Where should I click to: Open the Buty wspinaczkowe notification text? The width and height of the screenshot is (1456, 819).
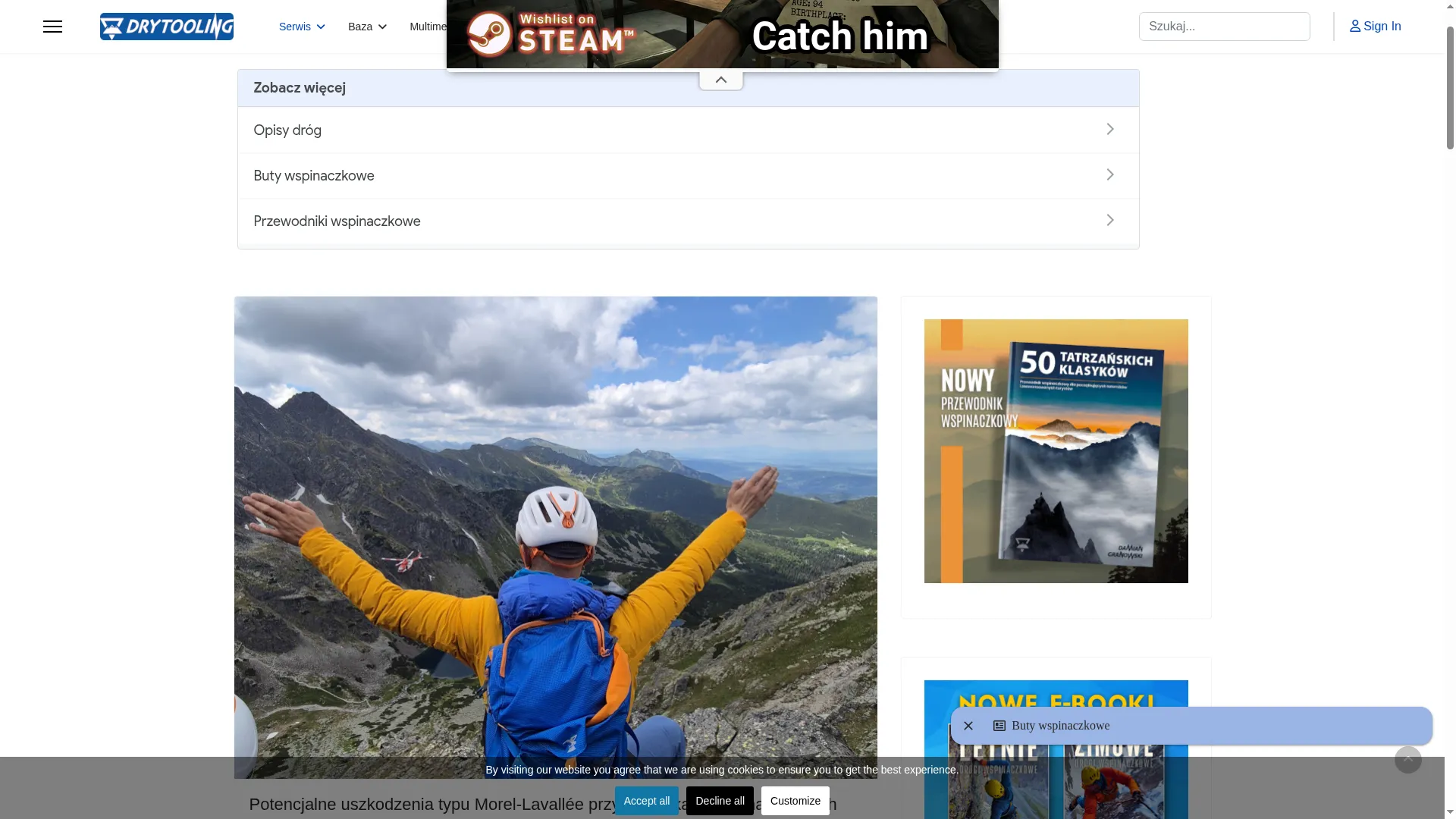click(x=1060, y=726)
